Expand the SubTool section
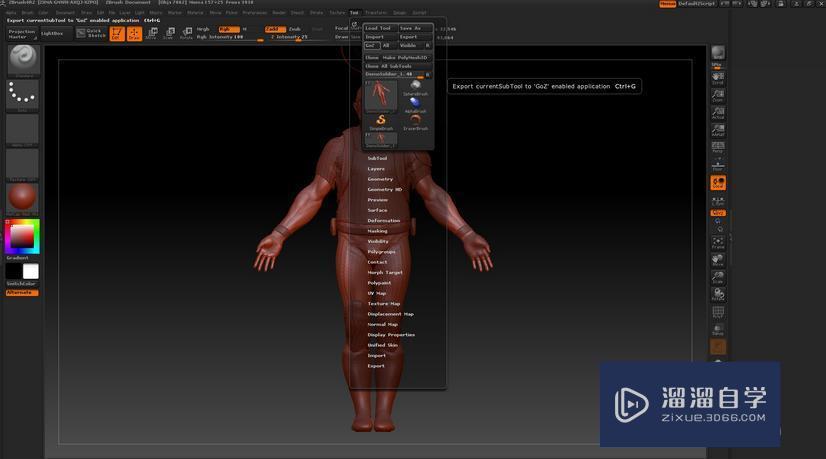Screen dimensions: 826x459 (x=377, y=158)
